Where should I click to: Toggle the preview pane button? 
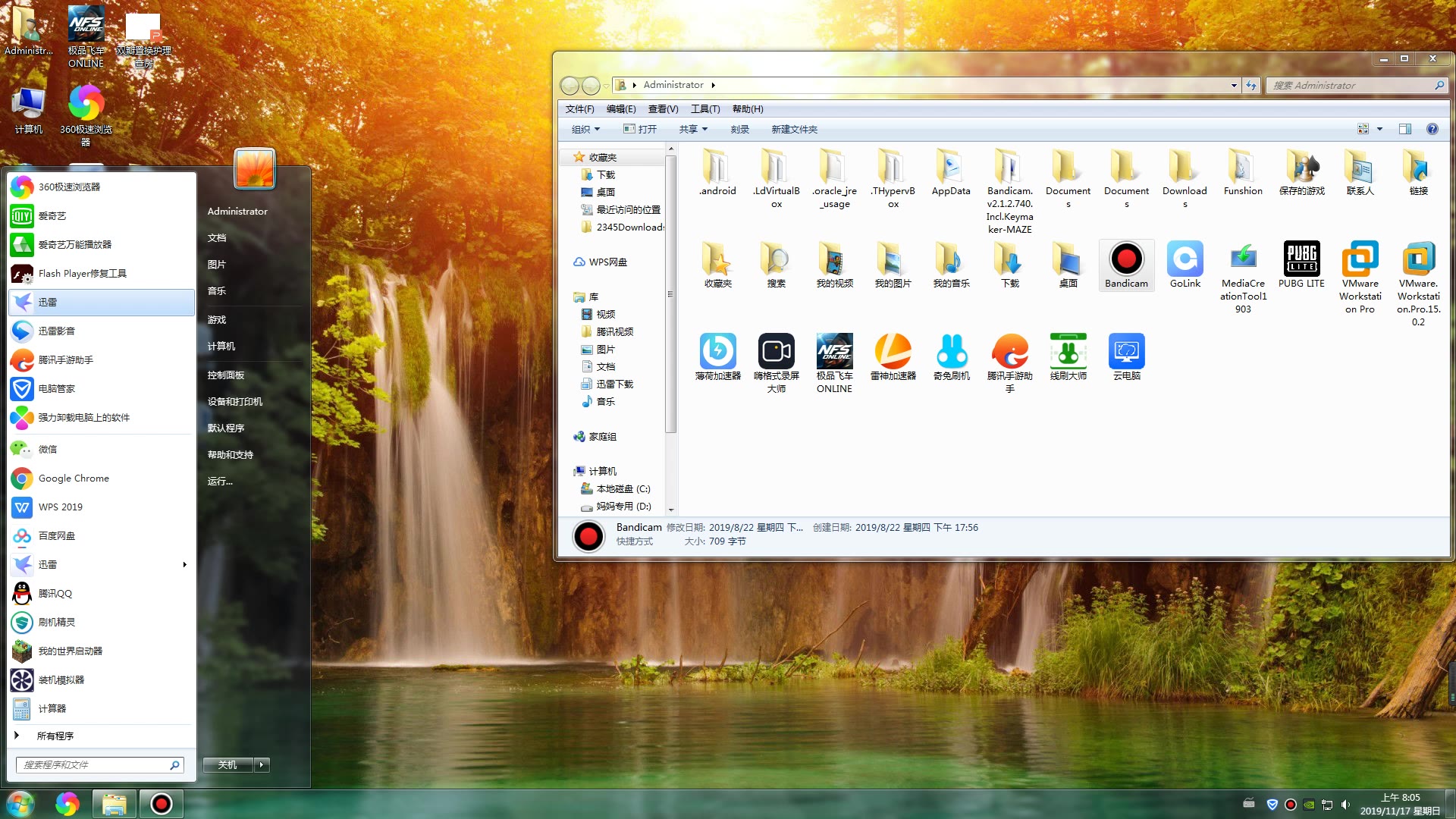(x=1404, y=129)
